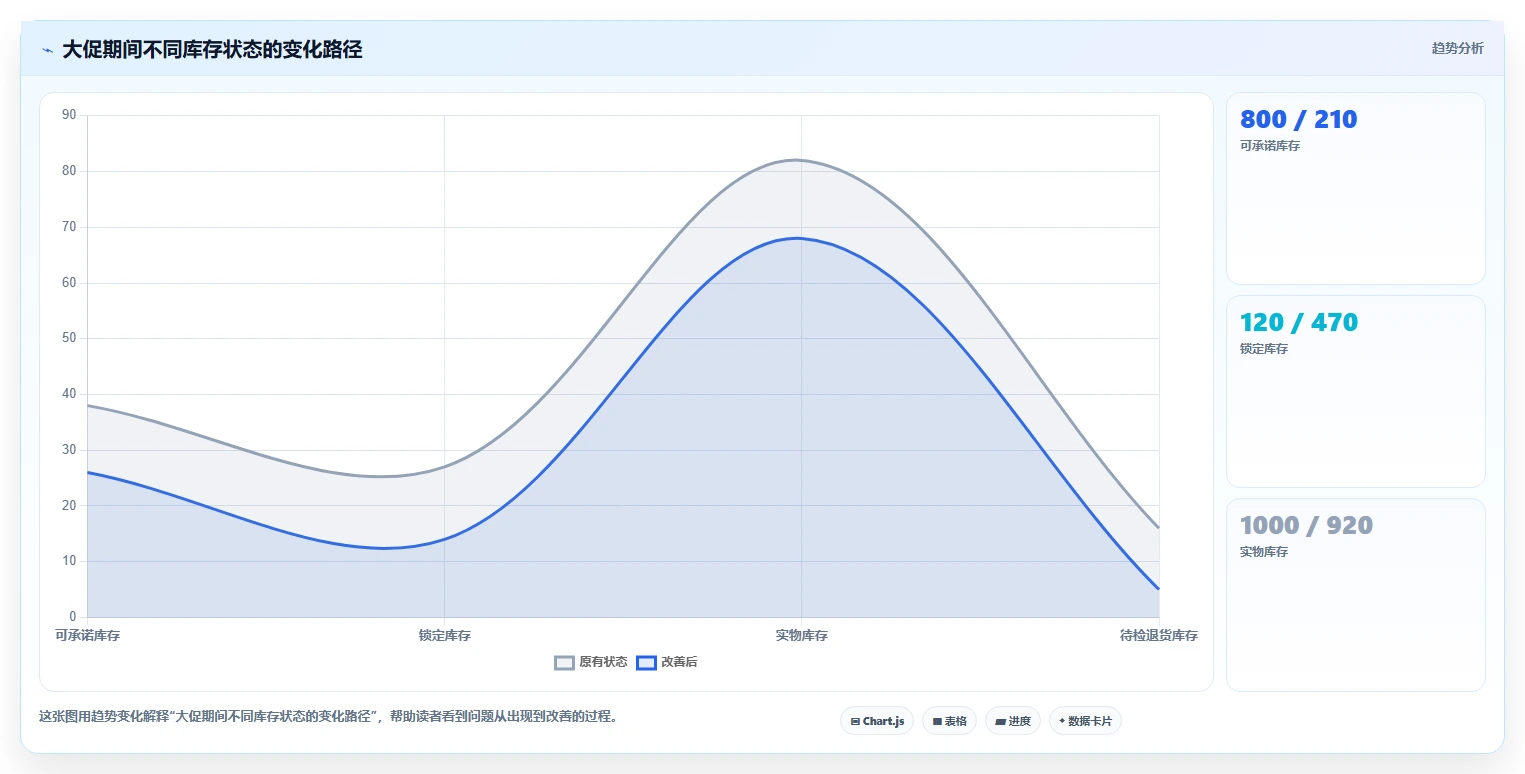Click the 趋势分析 label in the header

point(1458,48)
